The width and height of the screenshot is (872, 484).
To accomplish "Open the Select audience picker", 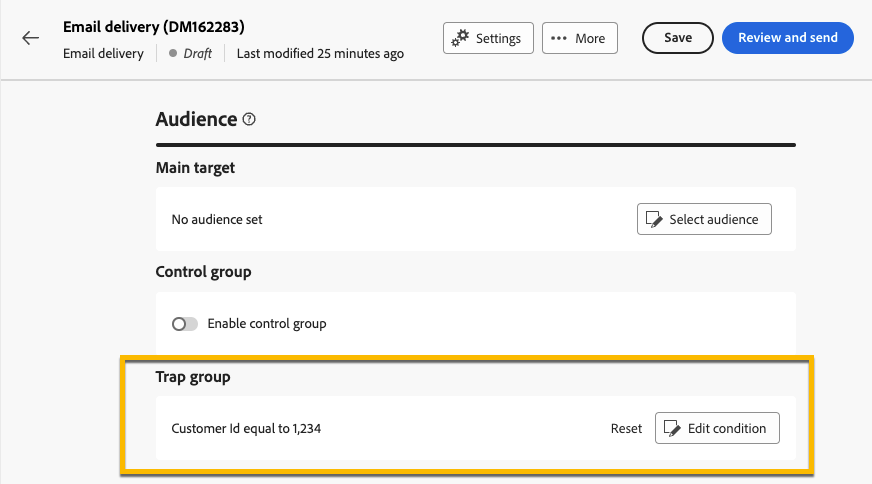I will coord(704,219).
